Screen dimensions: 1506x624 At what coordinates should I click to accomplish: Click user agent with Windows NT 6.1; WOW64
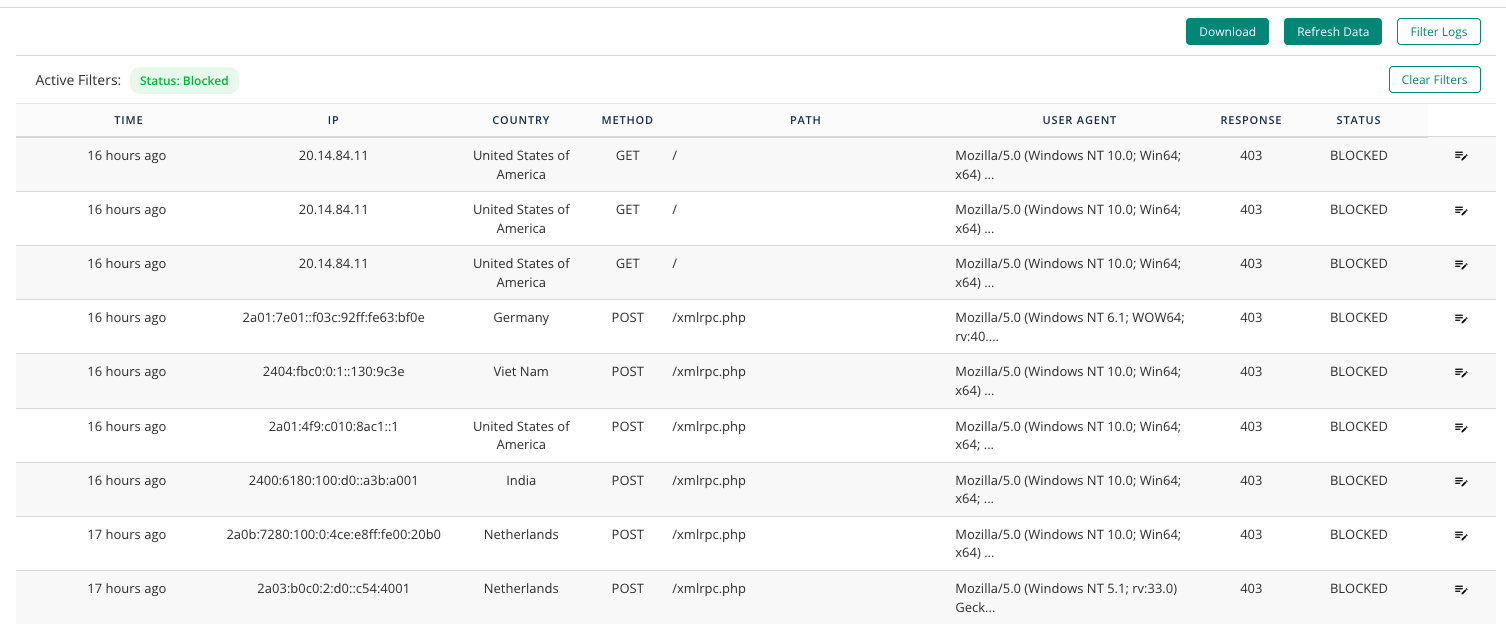click(1069, 327)
